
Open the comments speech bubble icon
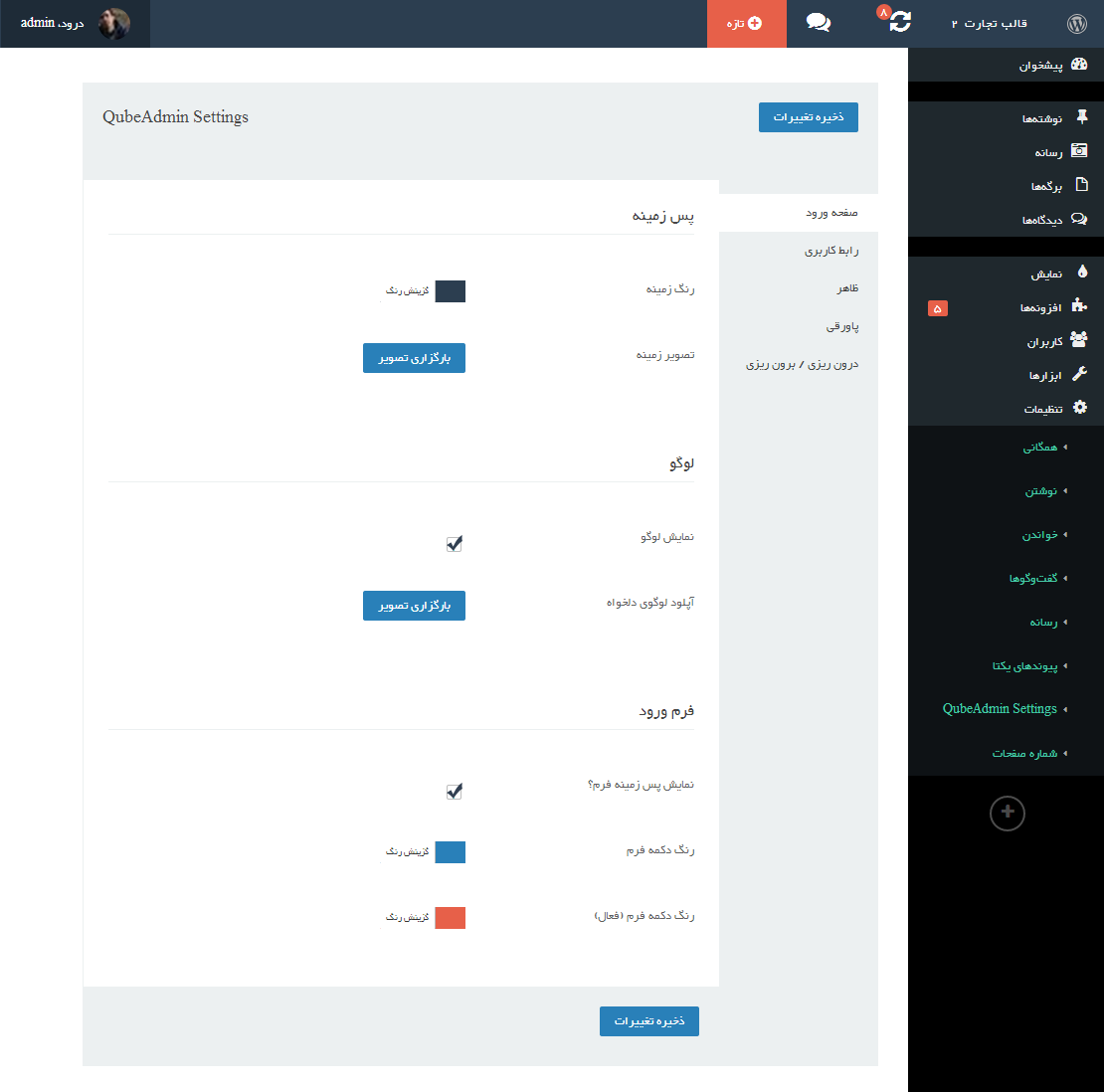[819, 23]
